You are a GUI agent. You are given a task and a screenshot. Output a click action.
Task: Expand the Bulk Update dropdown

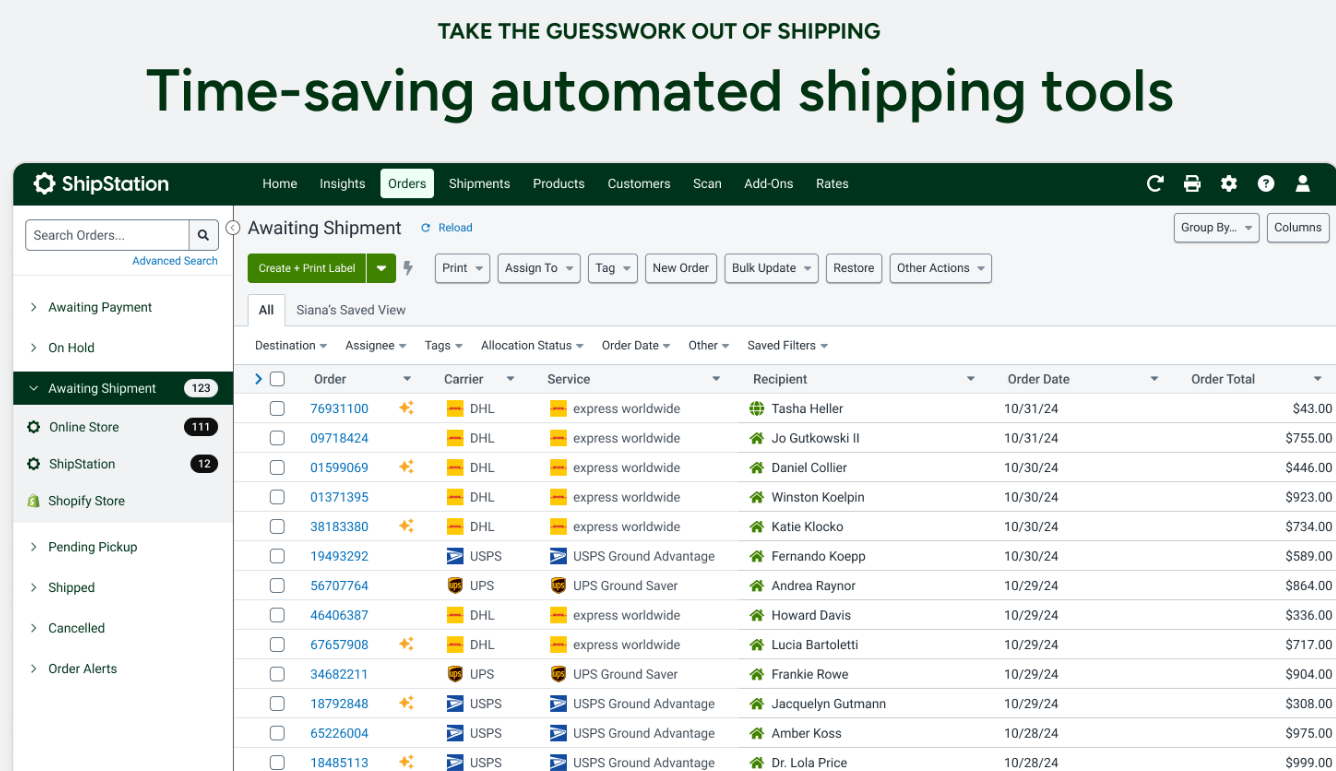pos(771,268)
